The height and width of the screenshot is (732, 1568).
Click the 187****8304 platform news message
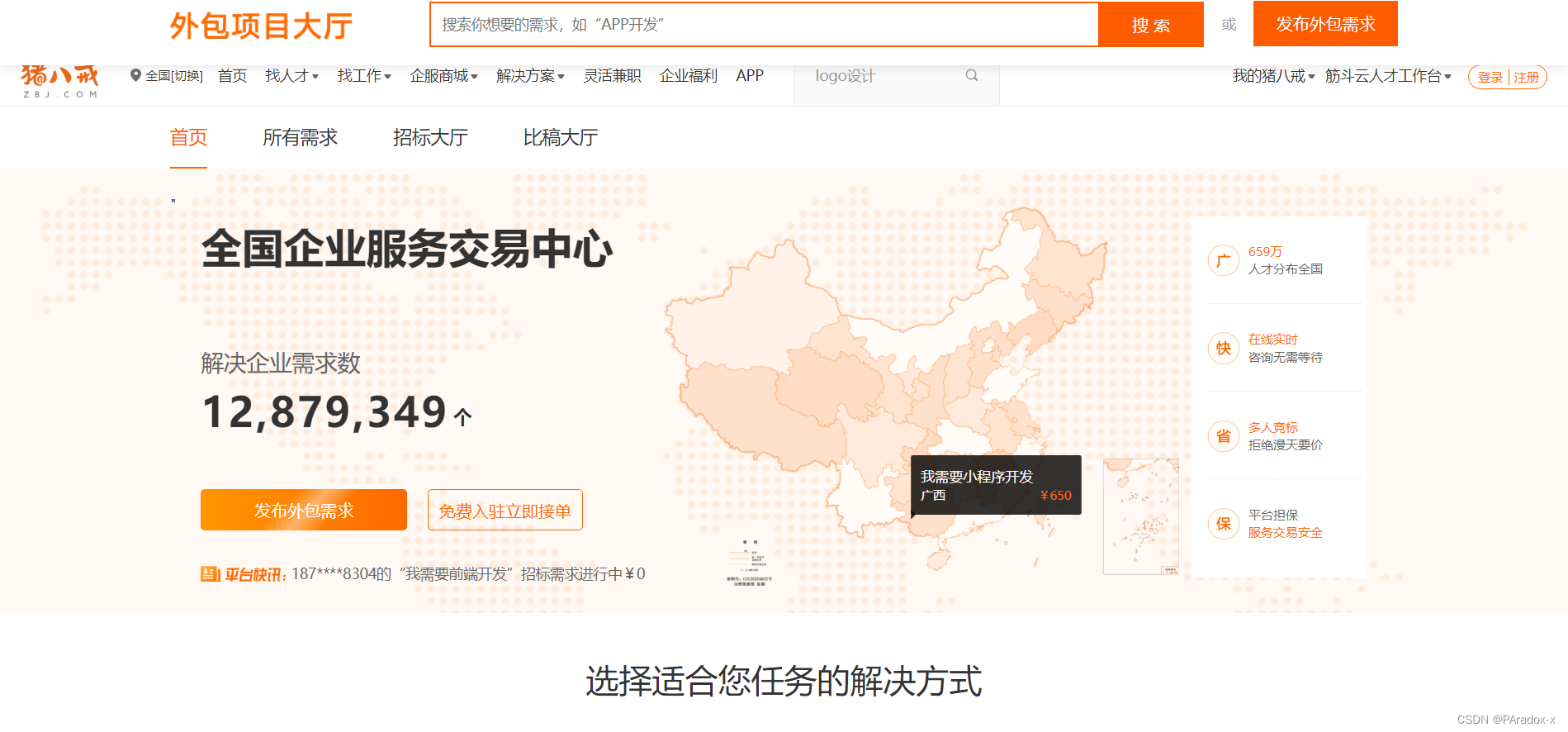468,574
